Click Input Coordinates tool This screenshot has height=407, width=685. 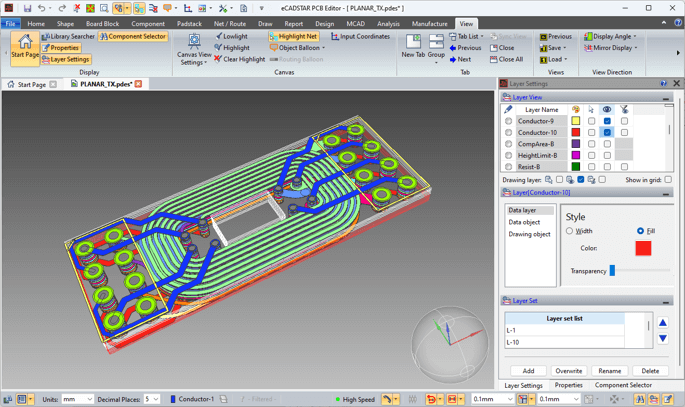point(360,36)
